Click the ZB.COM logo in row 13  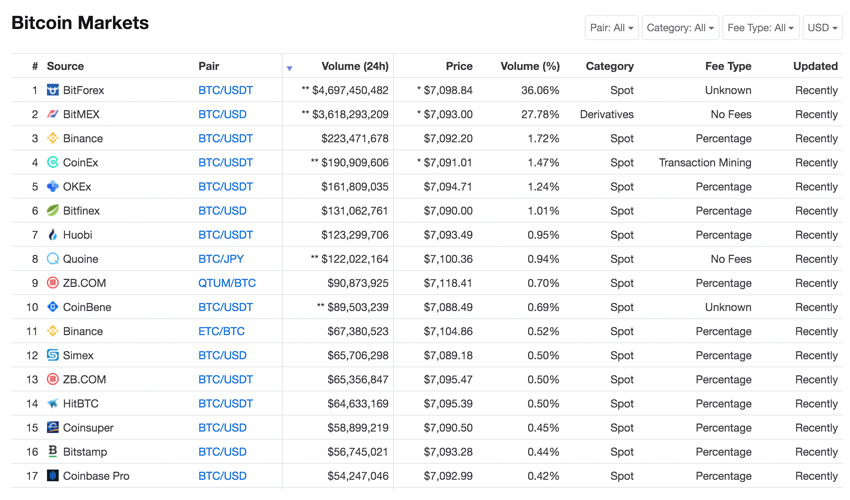[x=53, y=379]
